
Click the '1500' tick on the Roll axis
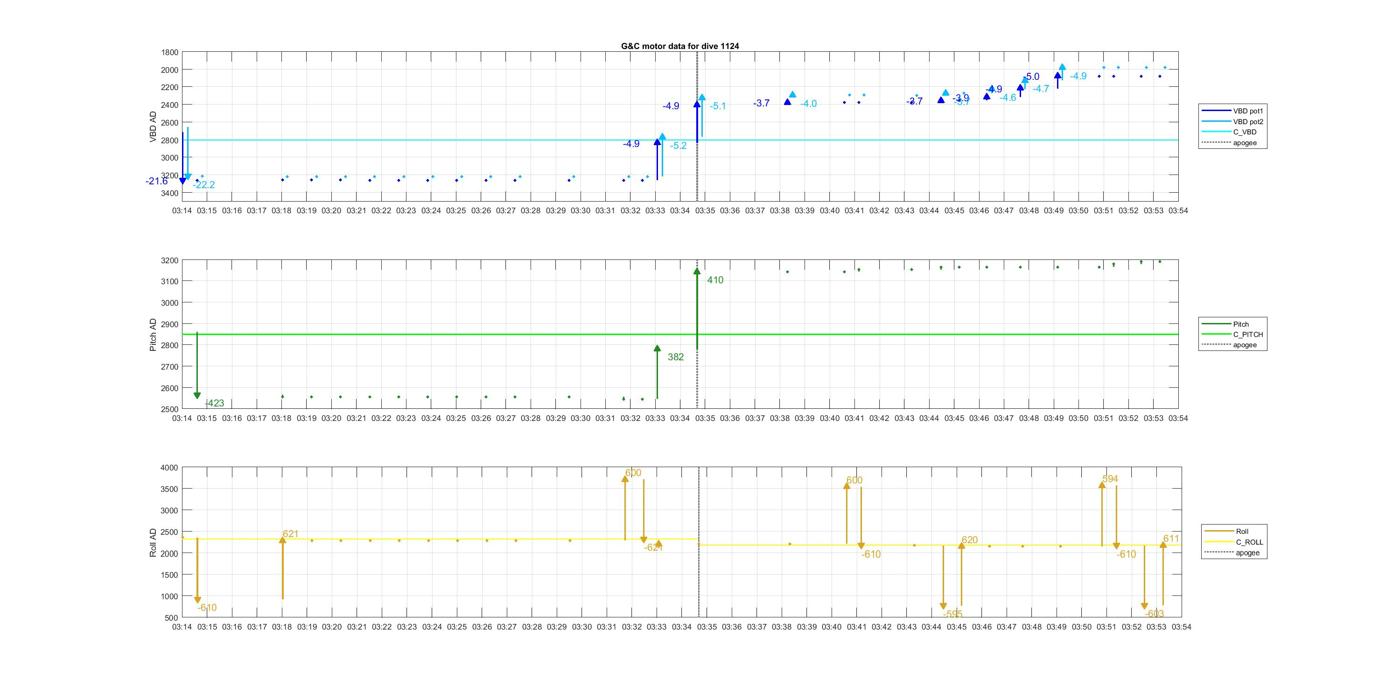[x=170, y=575]
